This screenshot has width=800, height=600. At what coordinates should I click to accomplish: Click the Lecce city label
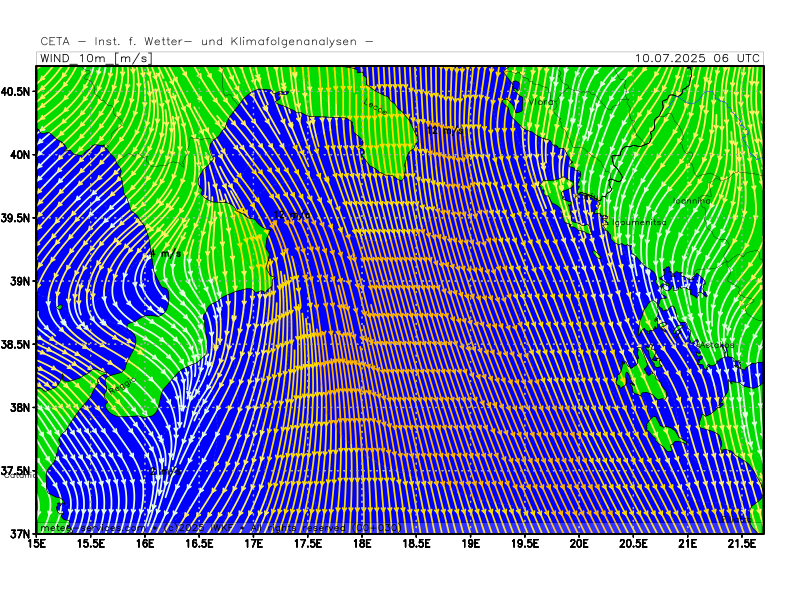[376, 107]
